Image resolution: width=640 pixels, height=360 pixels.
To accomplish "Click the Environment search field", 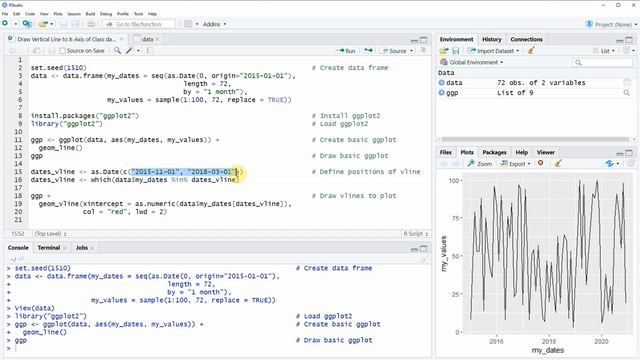I will (x=602, y=62).
